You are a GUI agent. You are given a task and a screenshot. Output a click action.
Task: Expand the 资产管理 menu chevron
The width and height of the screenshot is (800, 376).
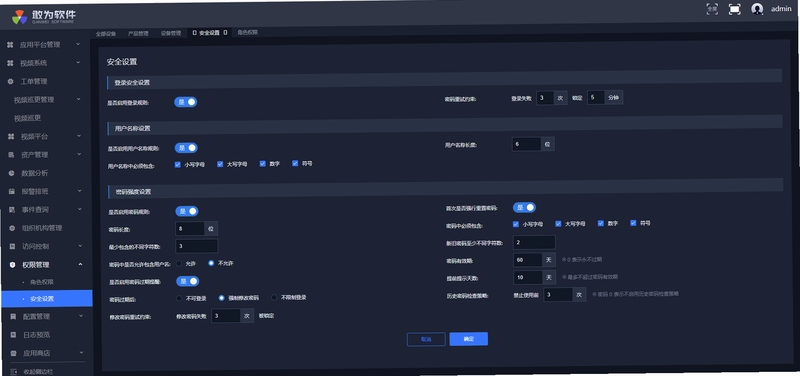(x=79, y=154)
